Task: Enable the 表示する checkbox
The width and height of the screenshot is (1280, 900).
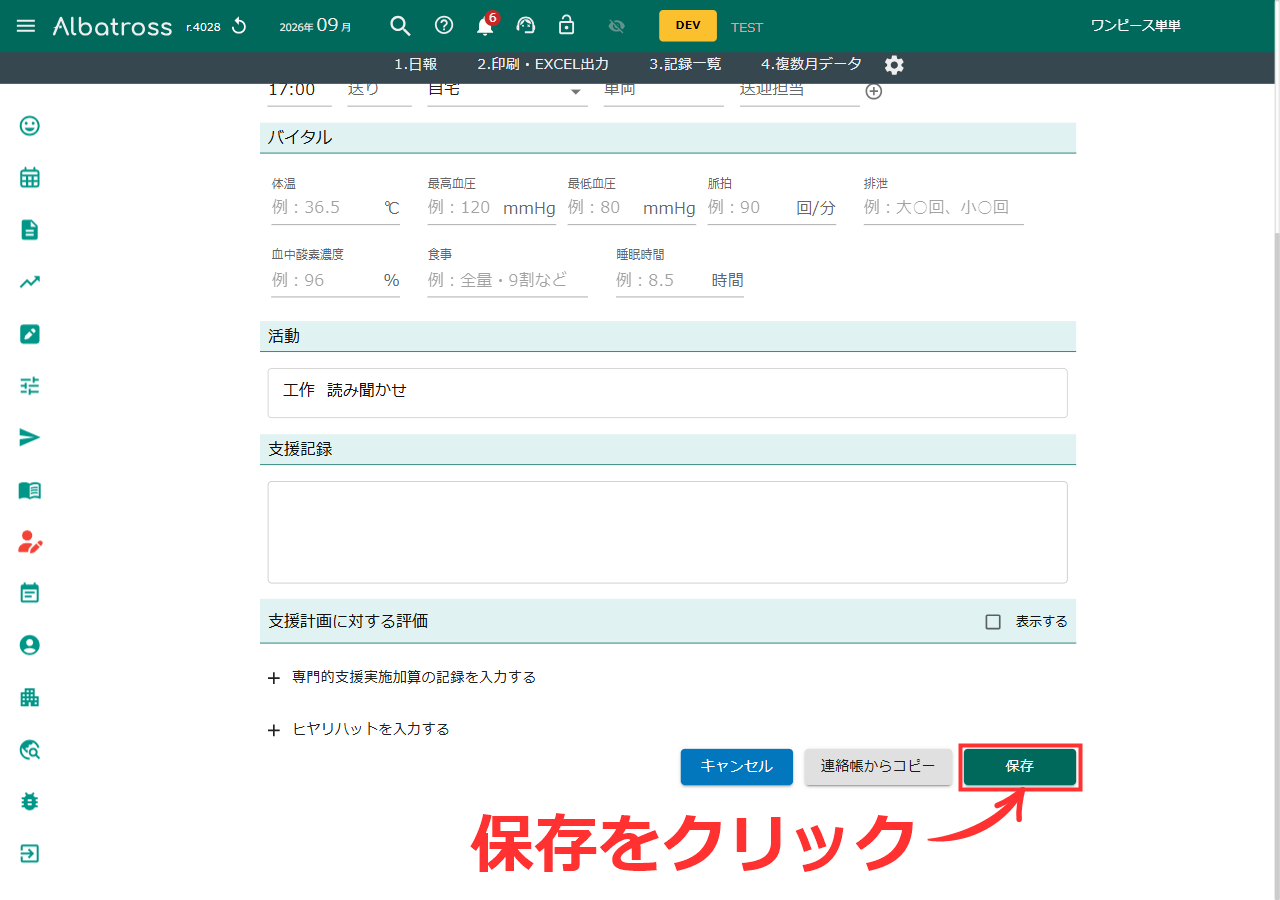Action: 993,622
